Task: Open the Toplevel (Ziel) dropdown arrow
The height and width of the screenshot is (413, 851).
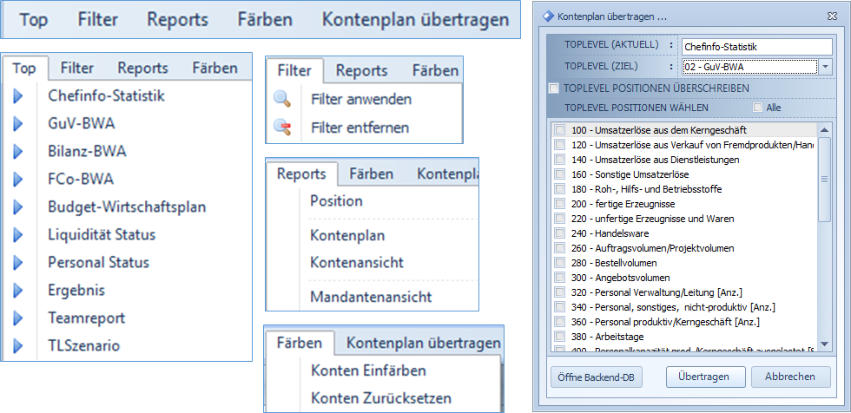Action: click(825, 67)
